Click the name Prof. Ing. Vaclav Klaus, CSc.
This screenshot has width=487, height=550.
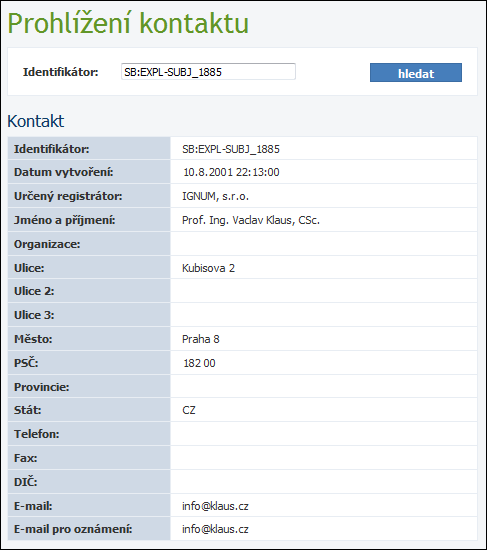pyautogui.click(x=251, y=220)
